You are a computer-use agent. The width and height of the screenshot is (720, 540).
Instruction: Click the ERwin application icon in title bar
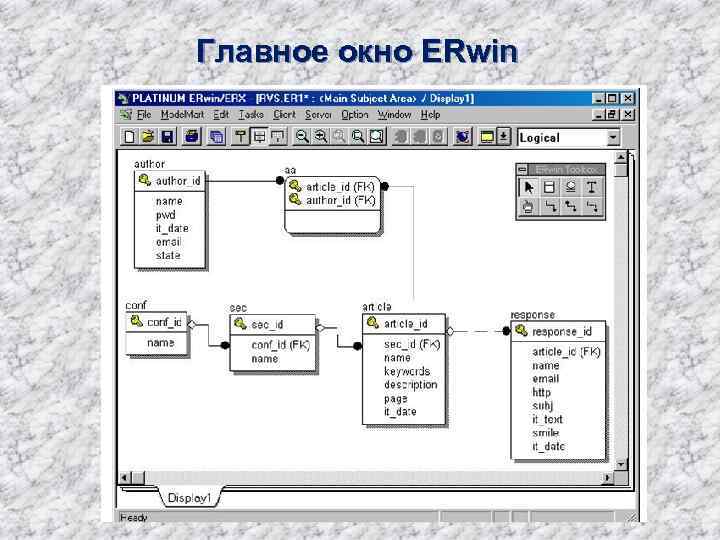(123, 99)
